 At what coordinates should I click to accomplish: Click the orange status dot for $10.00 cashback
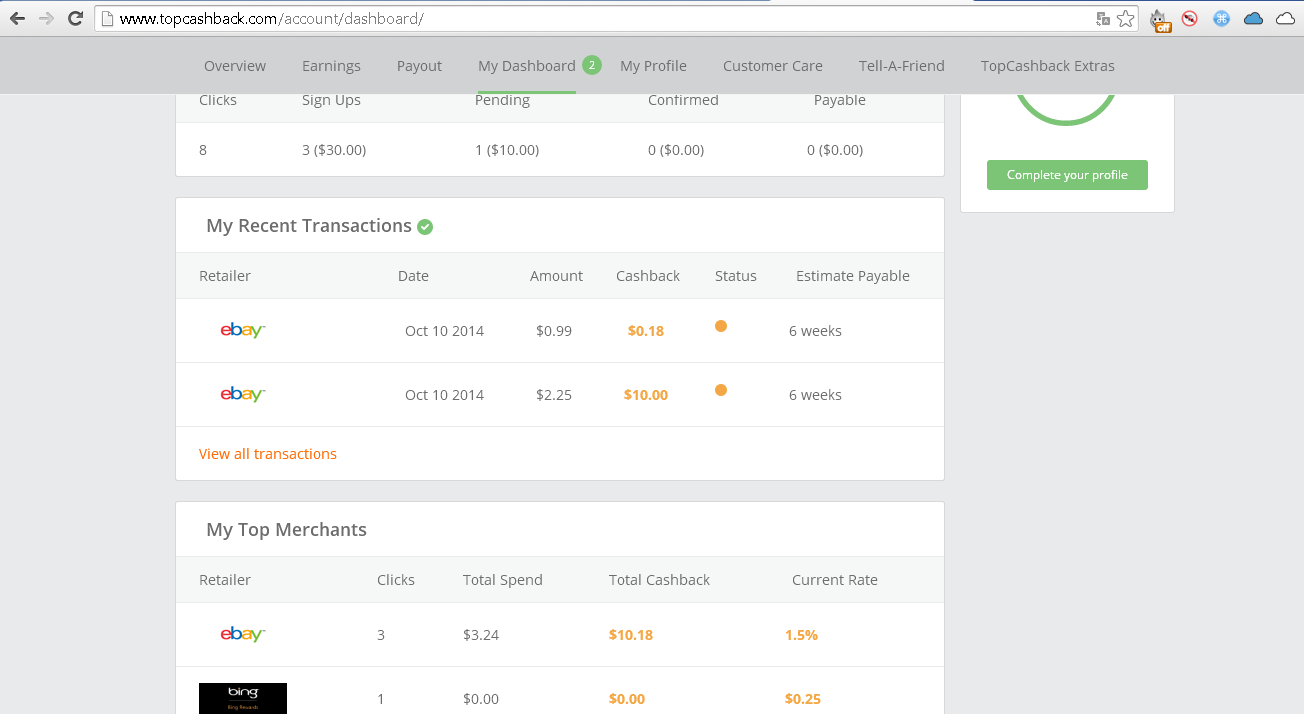(721, 390)
